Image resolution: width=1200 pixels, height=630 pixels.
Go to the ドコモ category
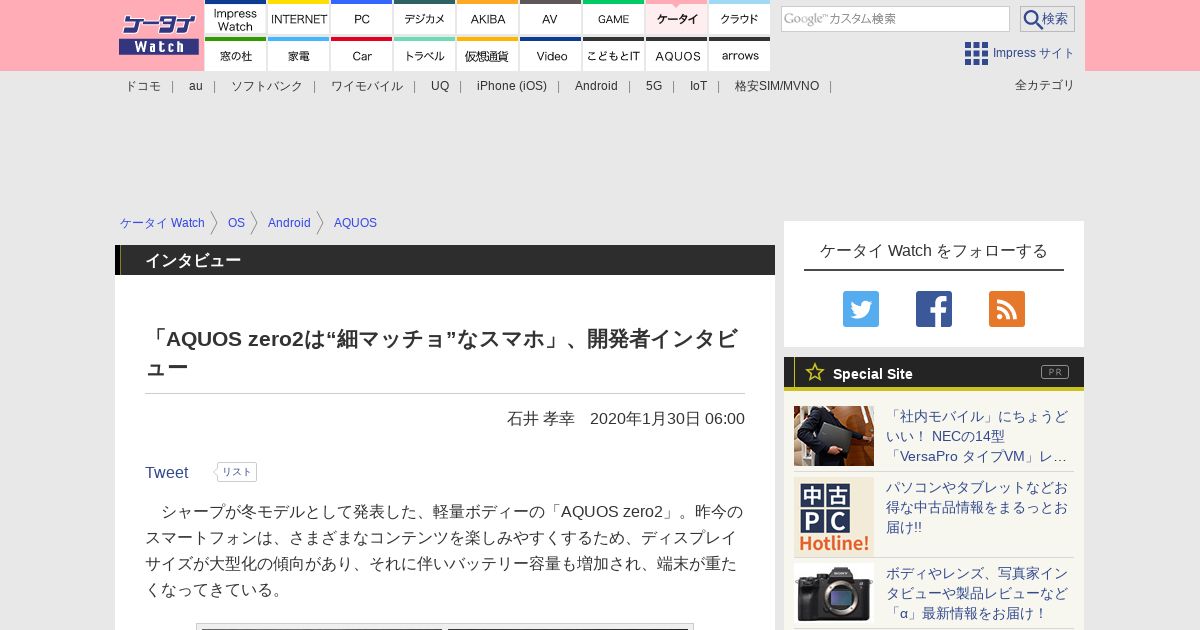point(143,86)
